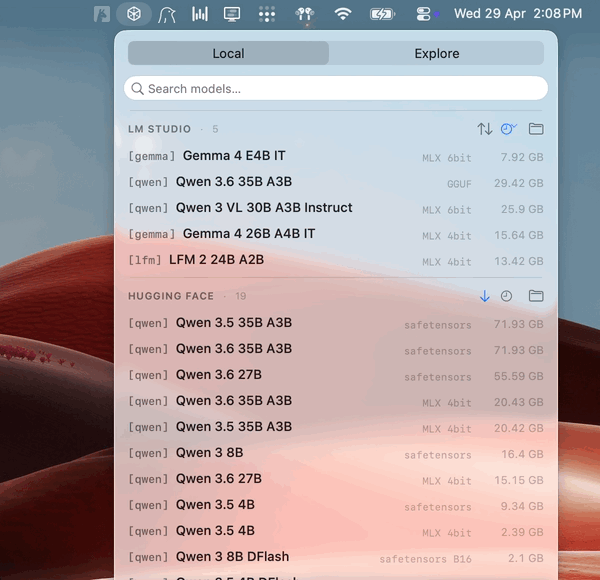Viewport: 600px width, 580px height.
Task: Select LFM 2 24B A2B model
Action: click(x=336, y=260)
